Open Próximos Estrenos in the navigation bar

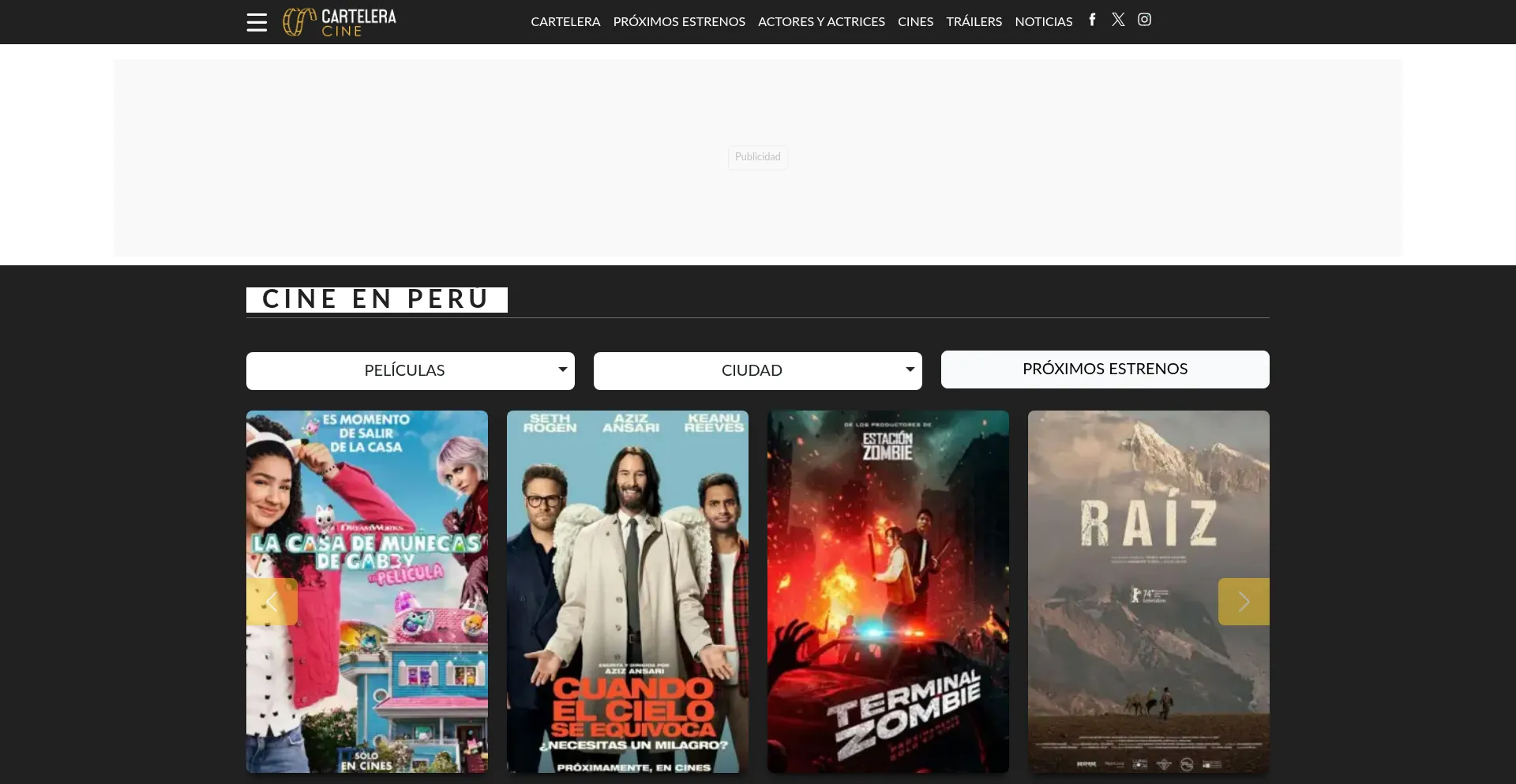[679, 22]
